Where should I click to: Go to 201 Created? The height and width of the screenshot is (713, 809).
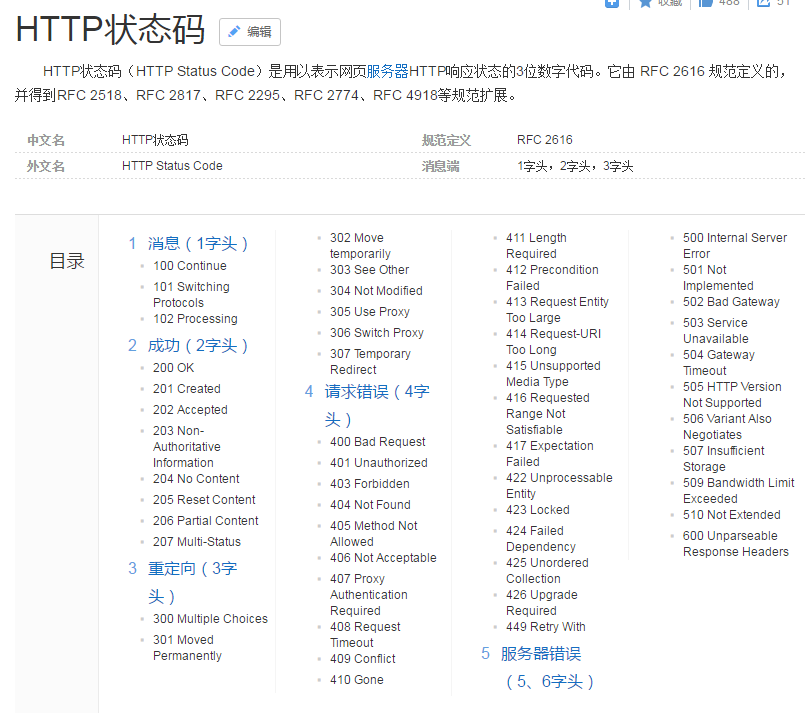point(186,389)
